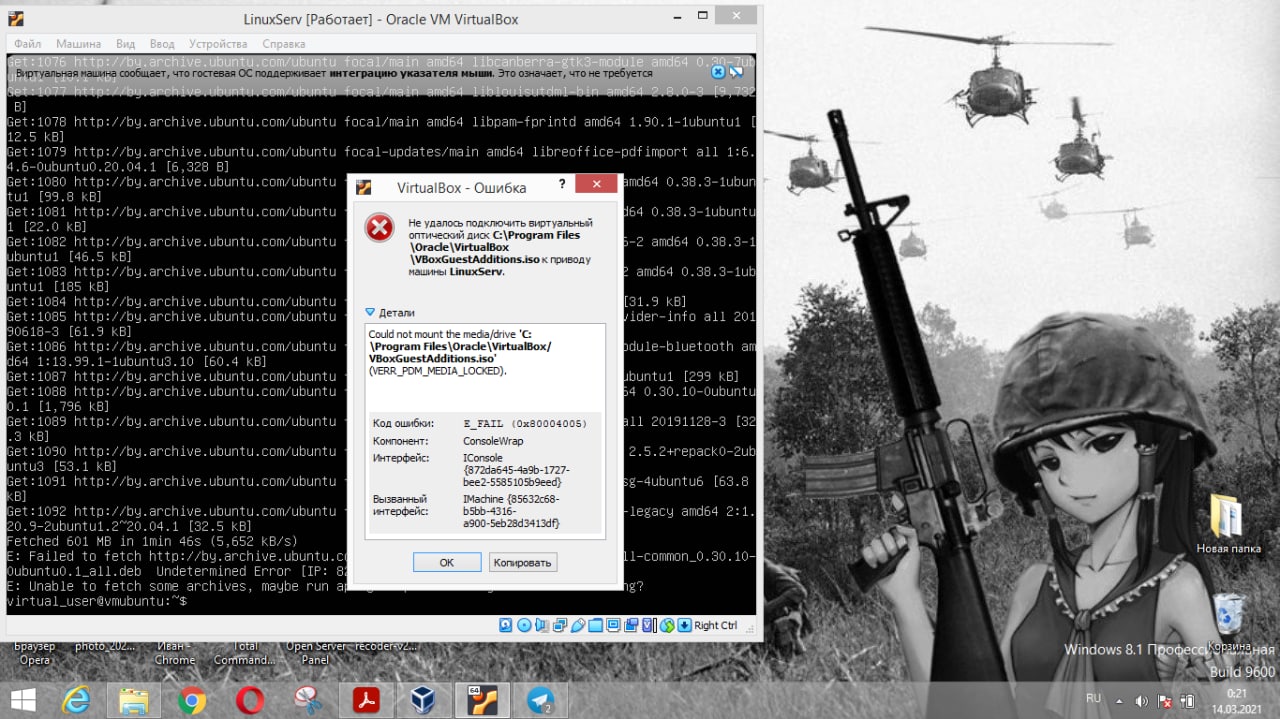
Task: Open Adobe Acrobat Reader from taskbar
Action: point(366,699)
